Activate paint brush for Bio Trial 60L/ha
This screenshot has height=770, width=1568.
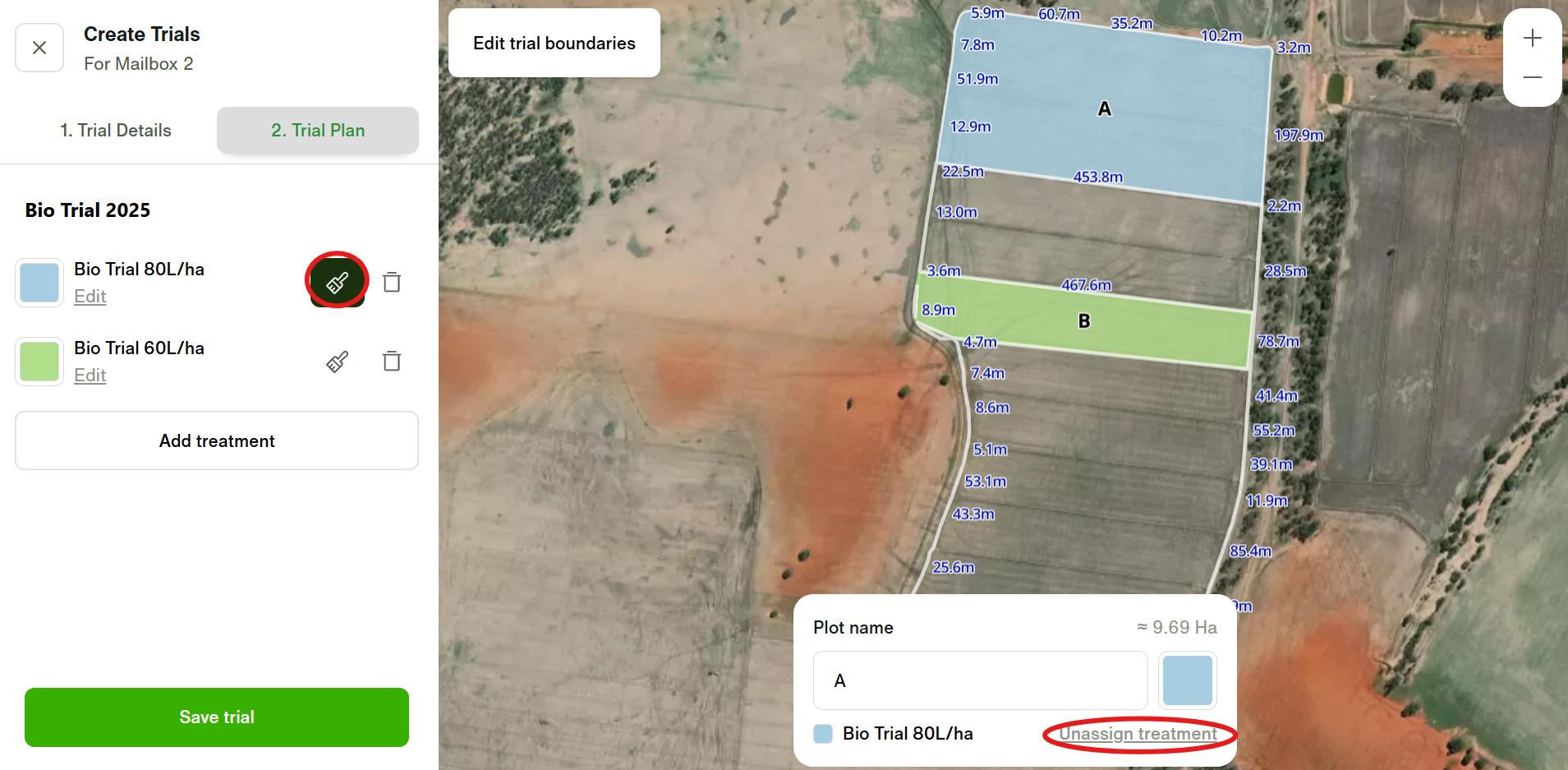click(337, 362)
